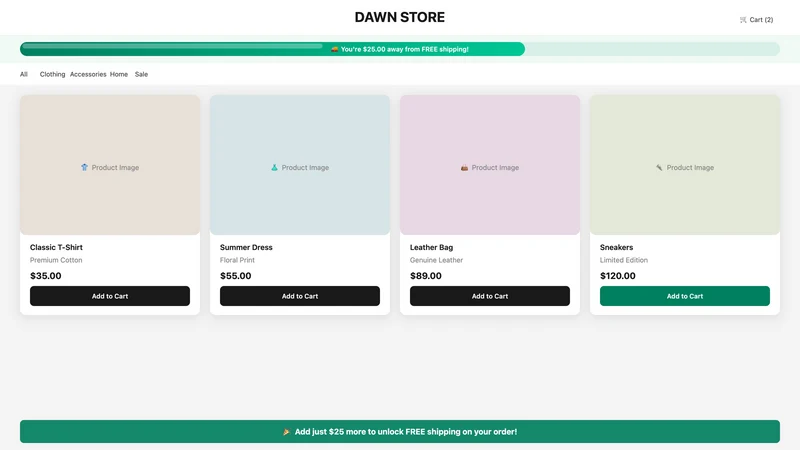Viewport: 800px width, 450px height.
Task: Click the Genuine Leather description
Action: pos(436,260)
